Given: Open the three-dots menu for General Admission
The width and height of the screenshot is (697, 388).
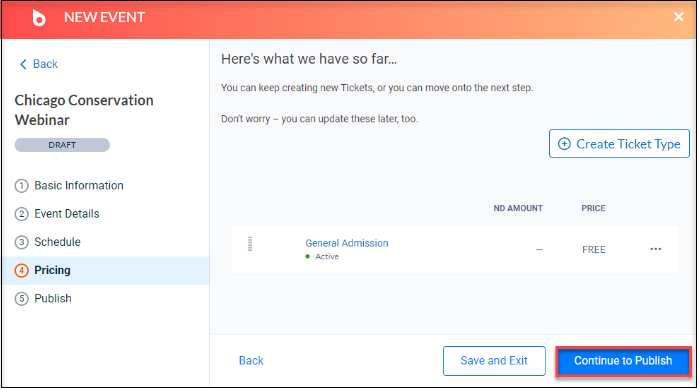Looking at the screenshot, I should point(656,249).
